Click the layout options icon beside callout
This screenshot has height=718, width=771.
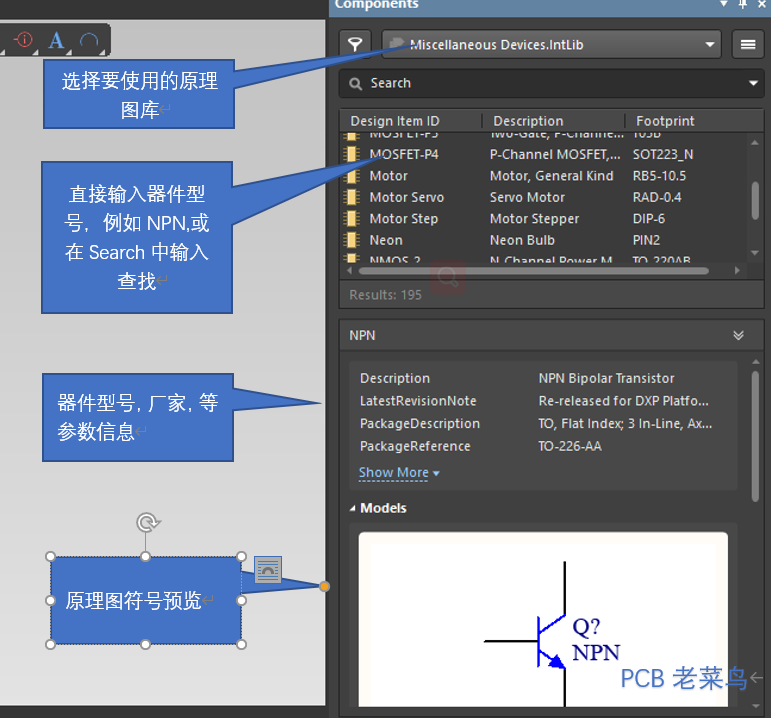pos(268,570)
